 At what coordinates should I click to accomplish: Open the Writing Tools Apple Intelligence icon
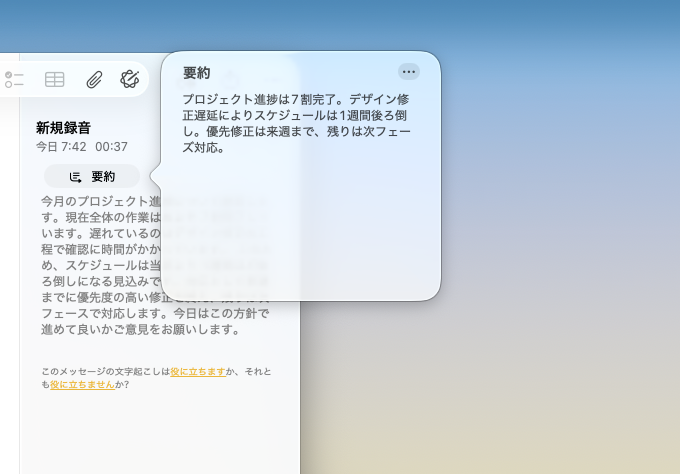click(x=130, y=79)
